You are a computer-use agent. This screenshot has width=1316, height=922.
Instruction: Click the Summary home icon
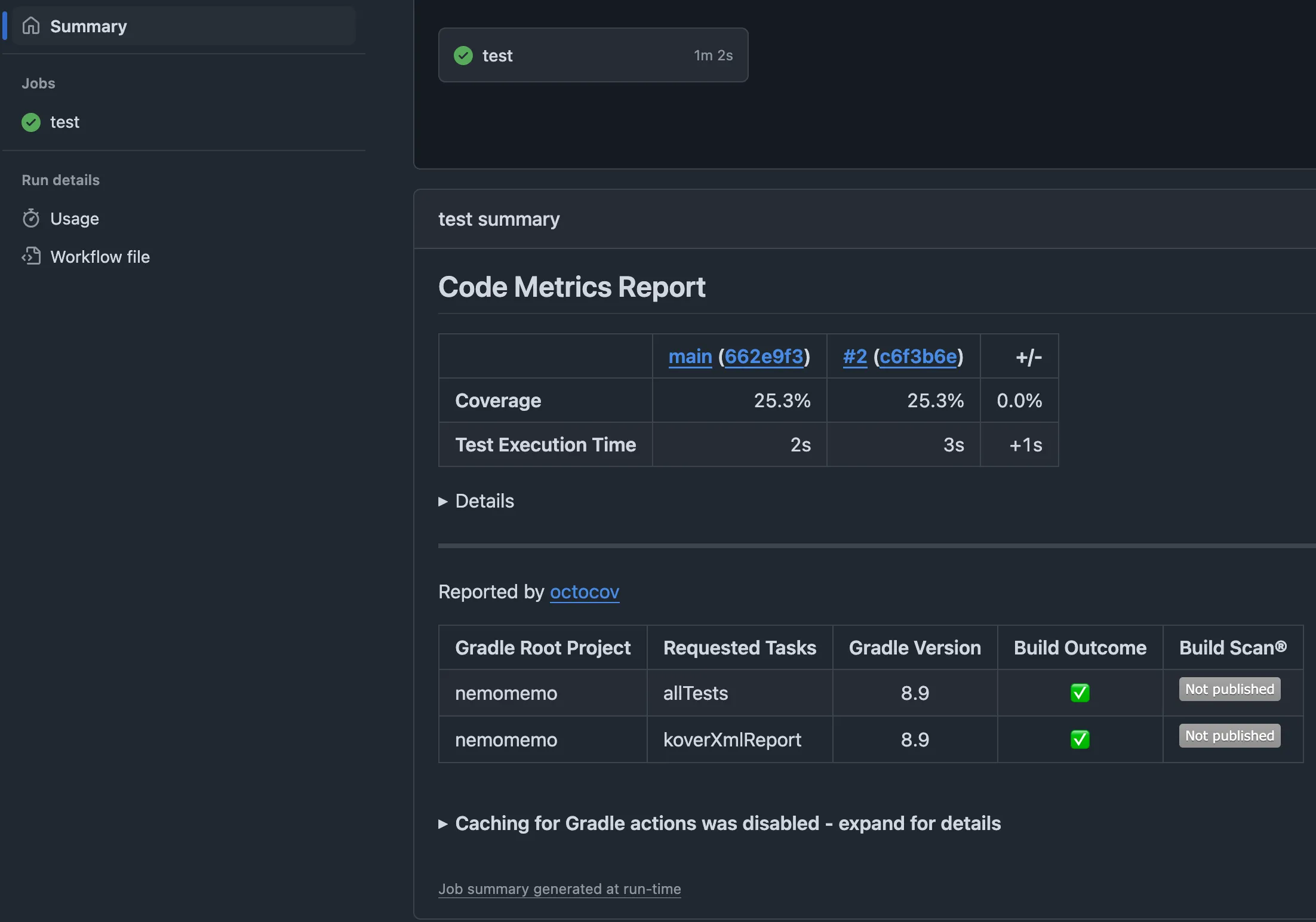[31, 26]
